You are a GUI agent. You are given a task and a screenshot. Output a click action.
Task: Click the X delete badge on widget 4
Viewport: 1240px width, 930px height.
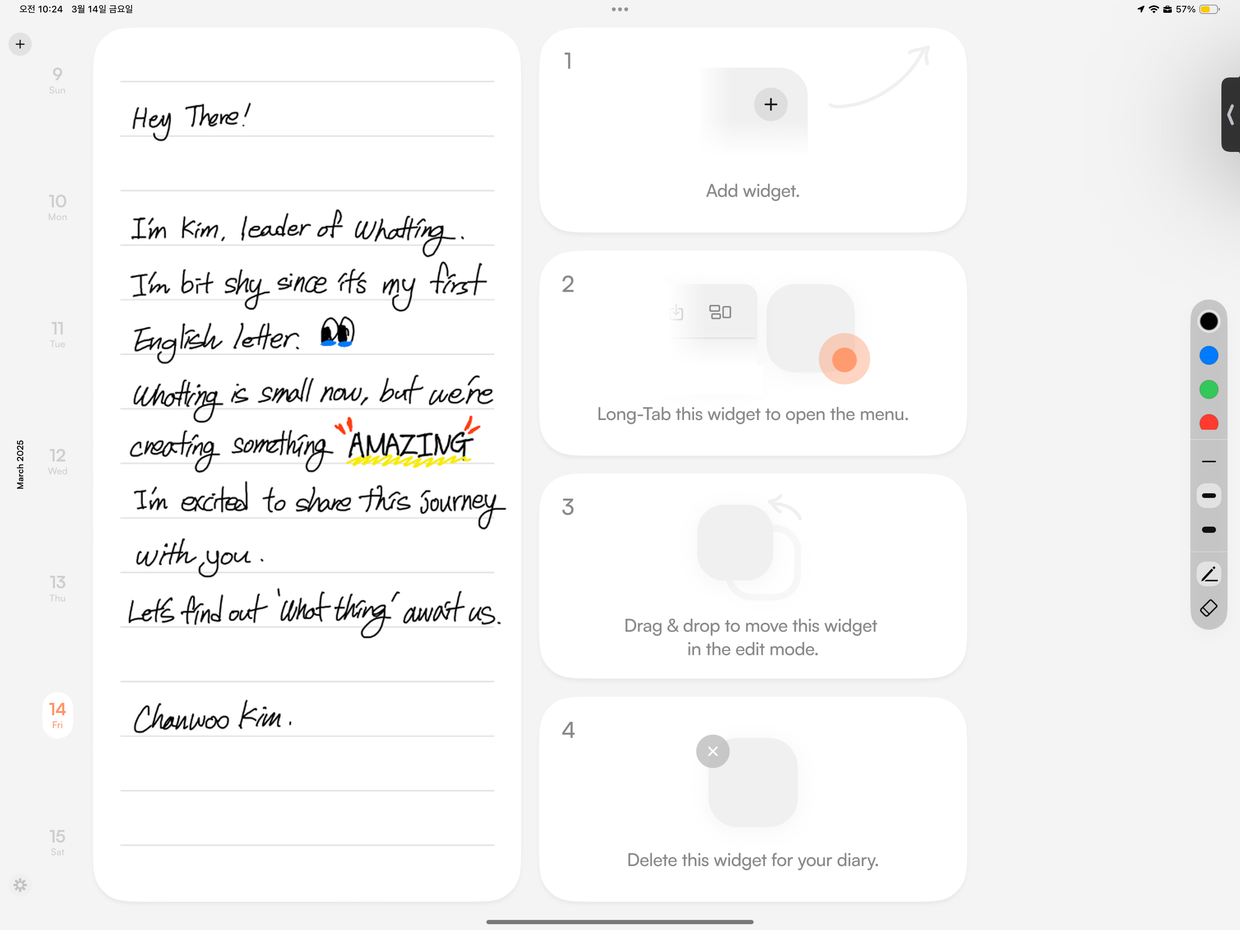click(x=713, y=751)
